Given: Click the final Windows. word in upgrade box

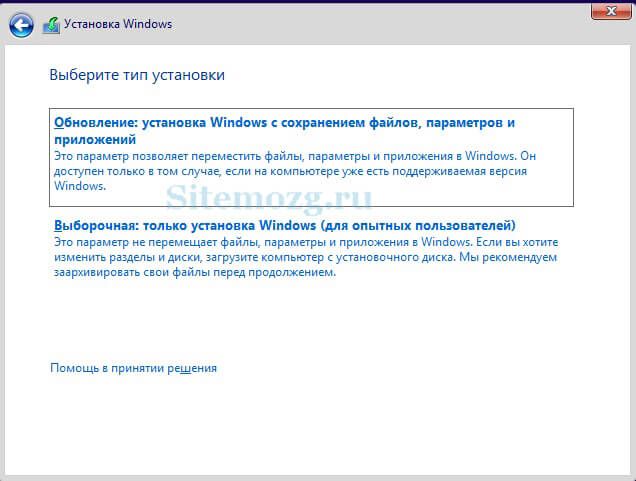Looking at the screenshot, I should click(80, 186).
